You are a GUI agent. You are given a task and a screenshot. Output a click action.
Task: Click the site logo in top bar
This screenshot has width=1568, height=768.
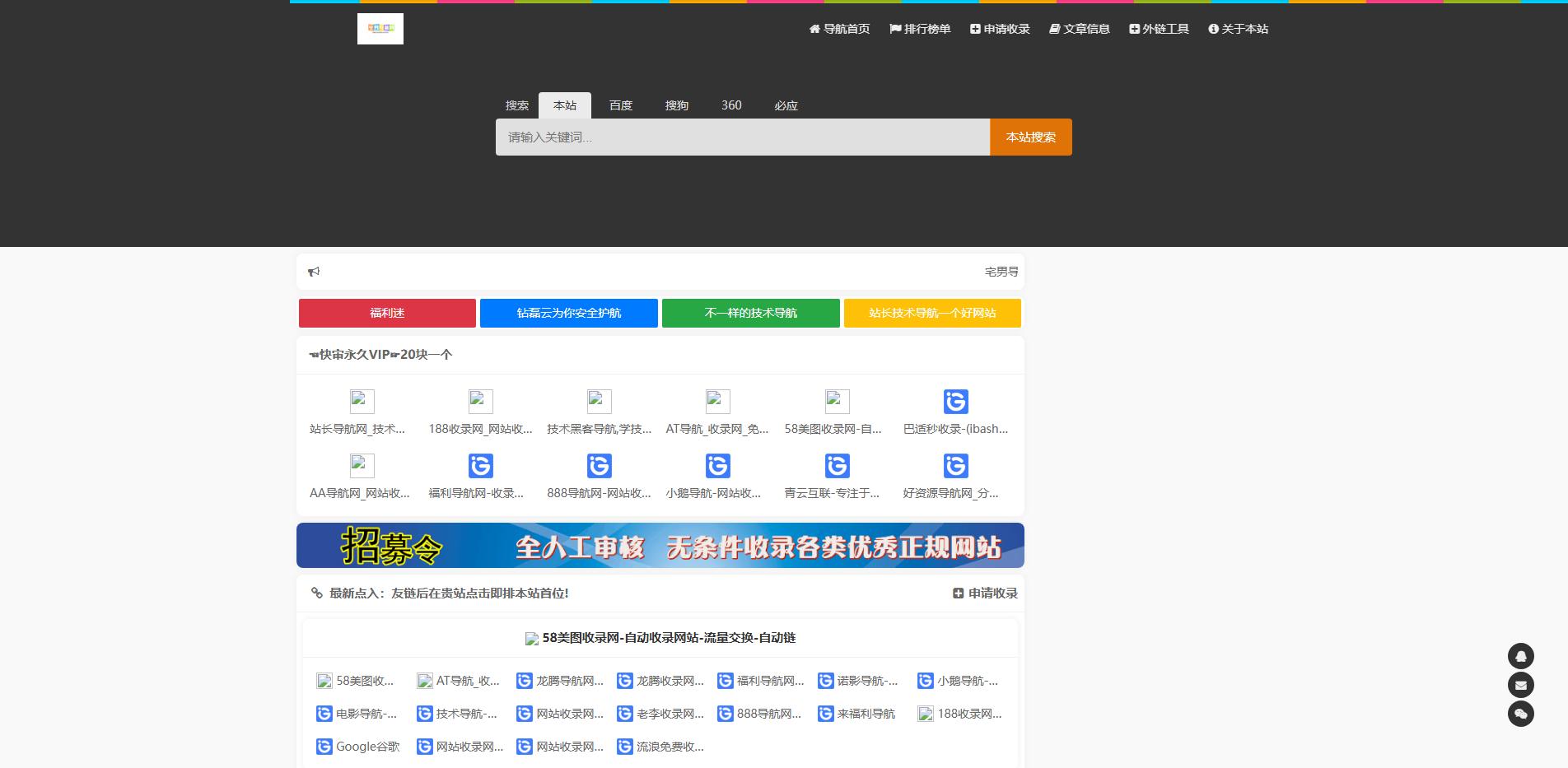click(380, 28)
